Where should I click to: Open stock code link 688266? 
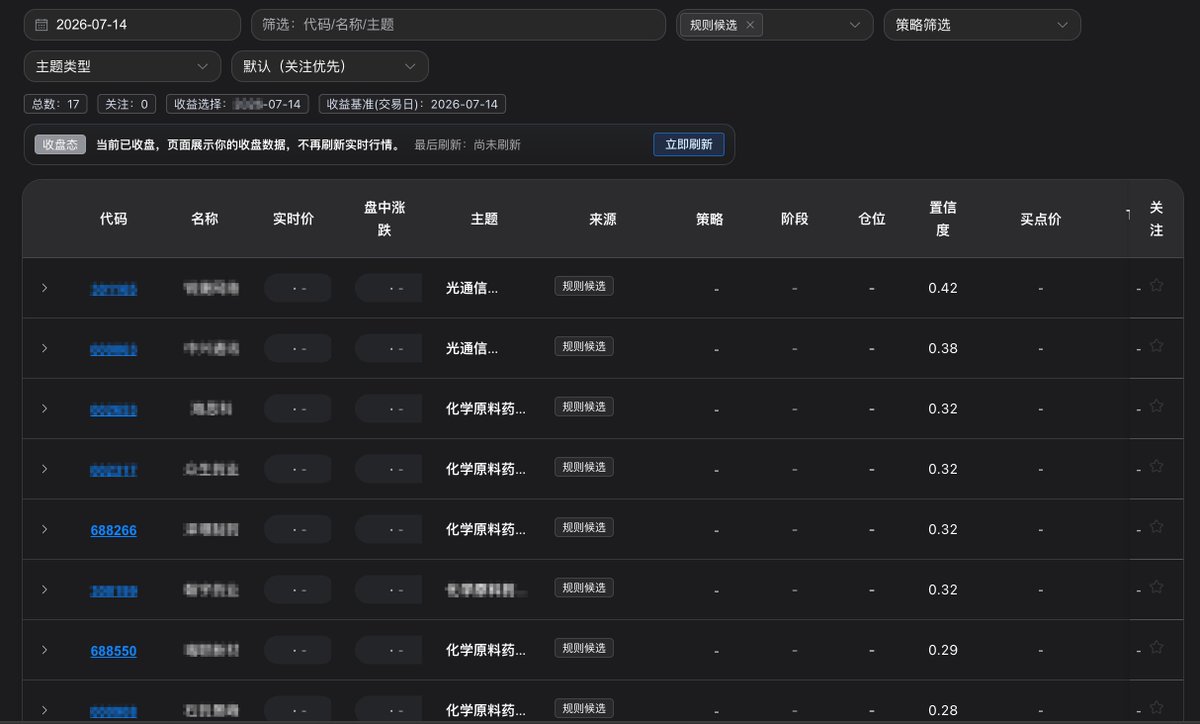pos(113,530)
